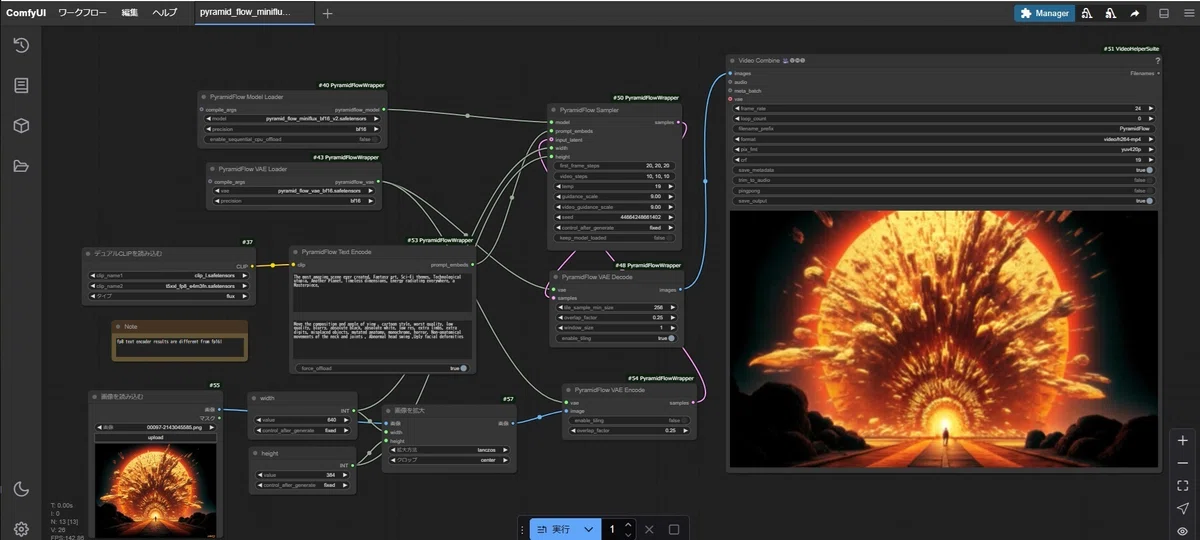Open settings gear in sidebar

tap(21, 529)
